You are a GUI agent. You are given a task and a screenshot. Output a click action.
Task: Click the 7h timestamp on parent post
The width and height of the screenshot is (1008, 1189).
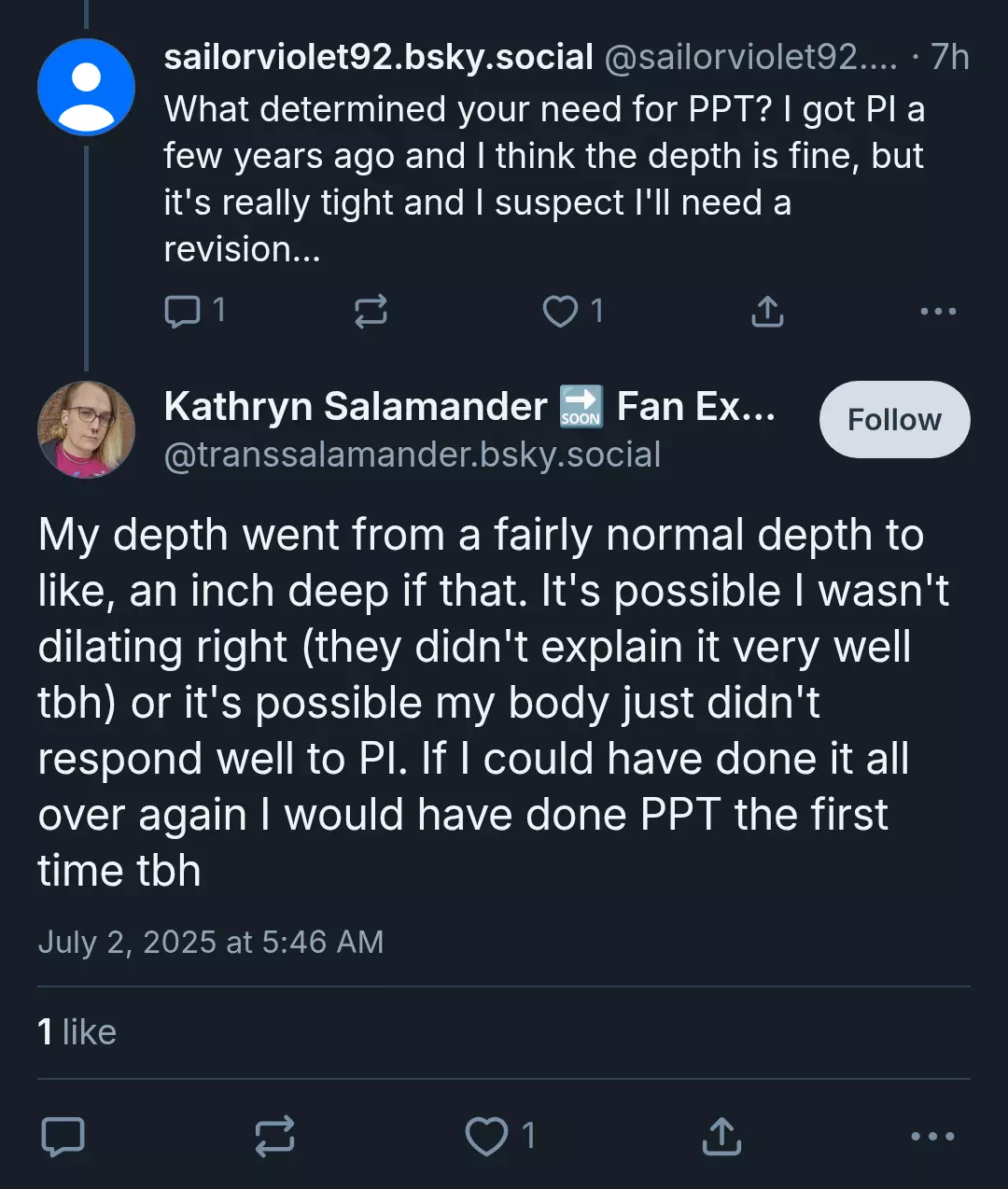point(950,57)
